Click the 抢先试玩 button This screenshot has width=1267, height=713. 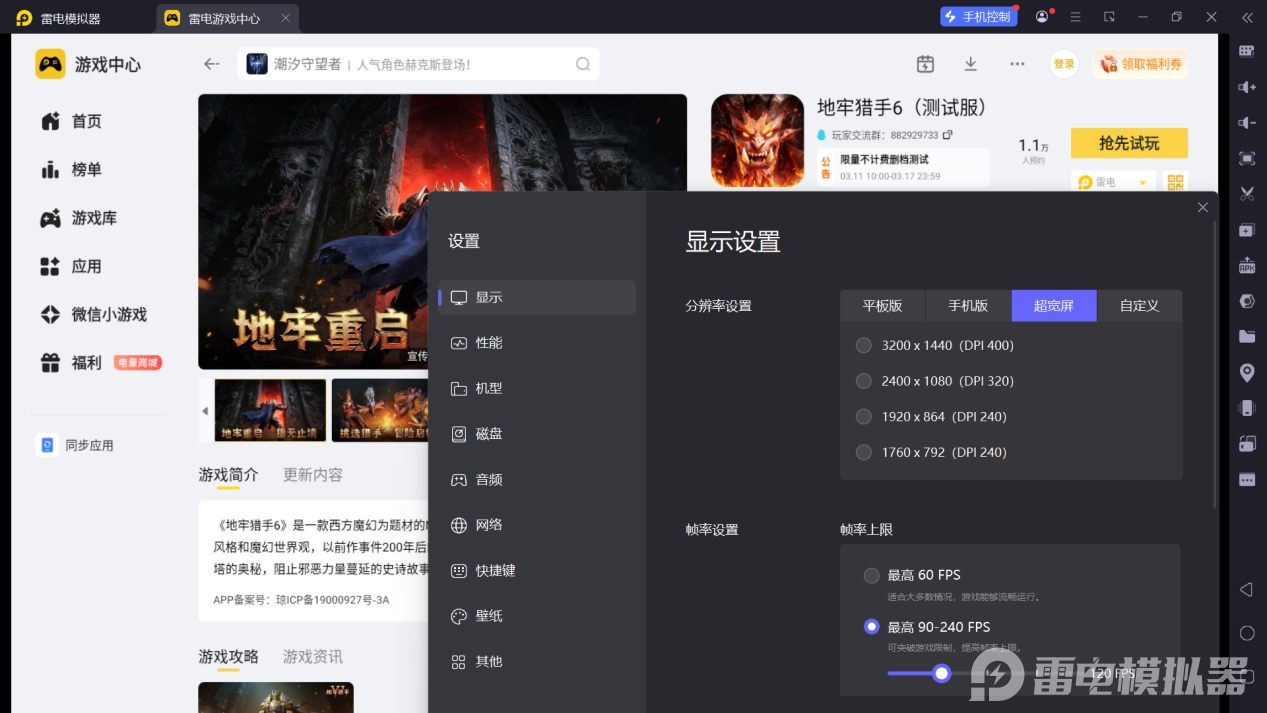[1129, 143]
